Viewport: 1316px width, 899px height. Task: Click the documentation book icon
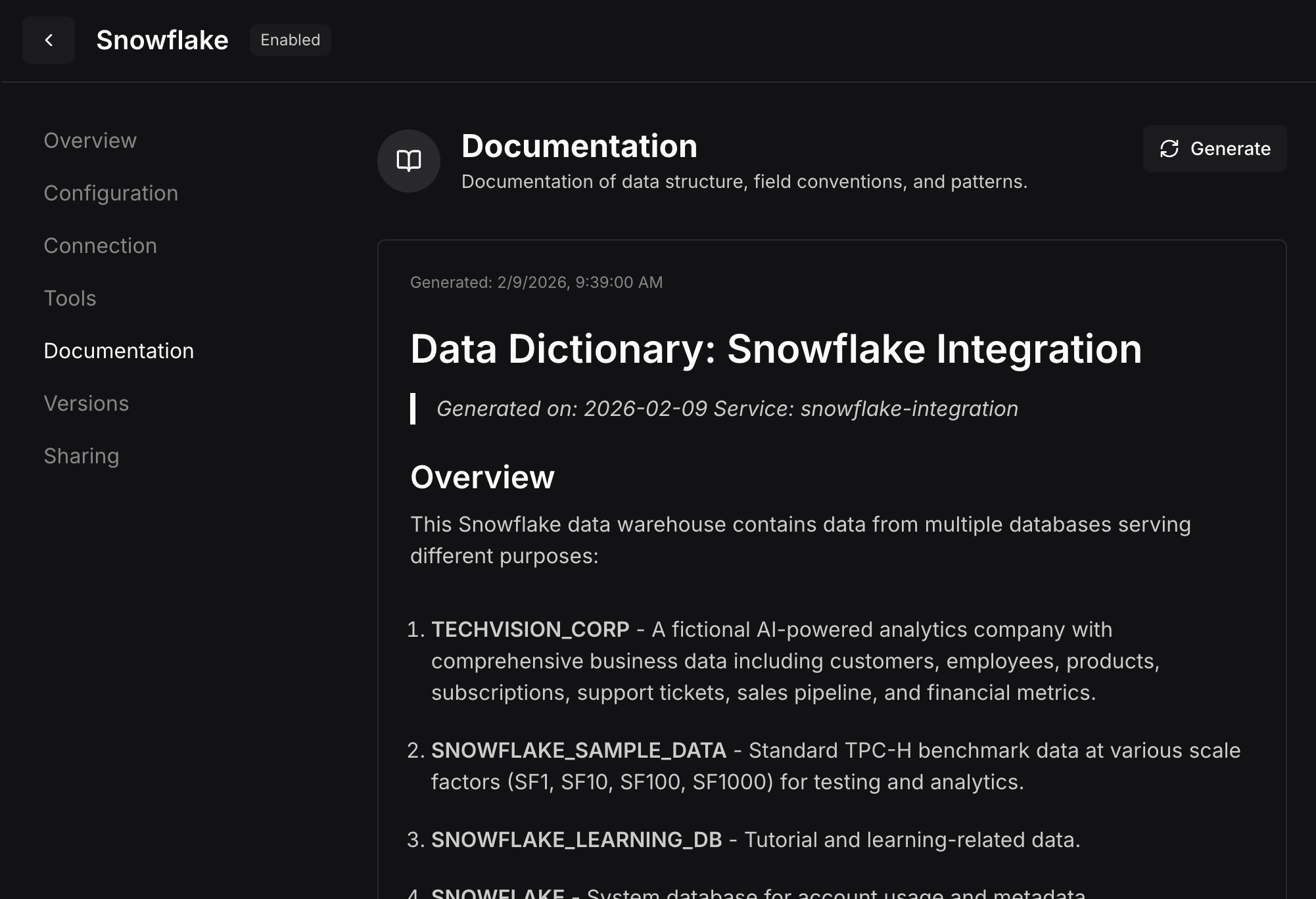point(408,161)
